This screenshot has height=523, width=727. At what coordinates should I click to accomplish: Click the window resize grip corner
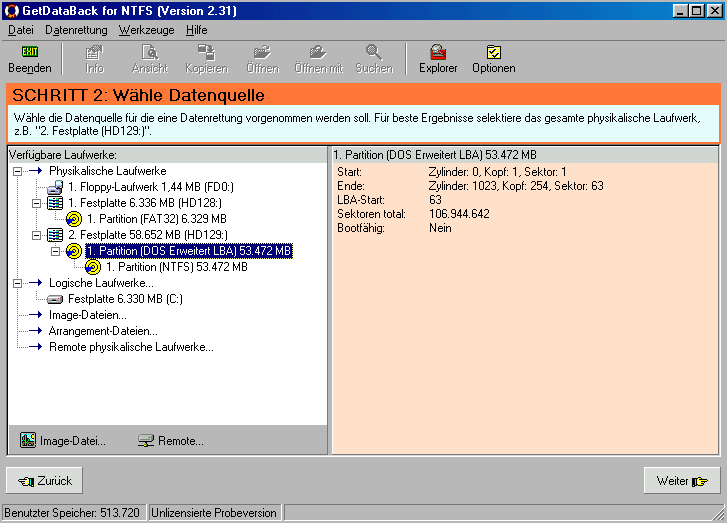click(x=719, y=514)
